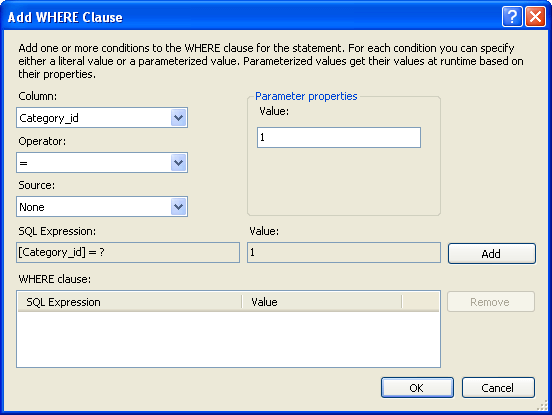Click the Remove button
This screenshot has height=415, width=552.
[491, 302]
